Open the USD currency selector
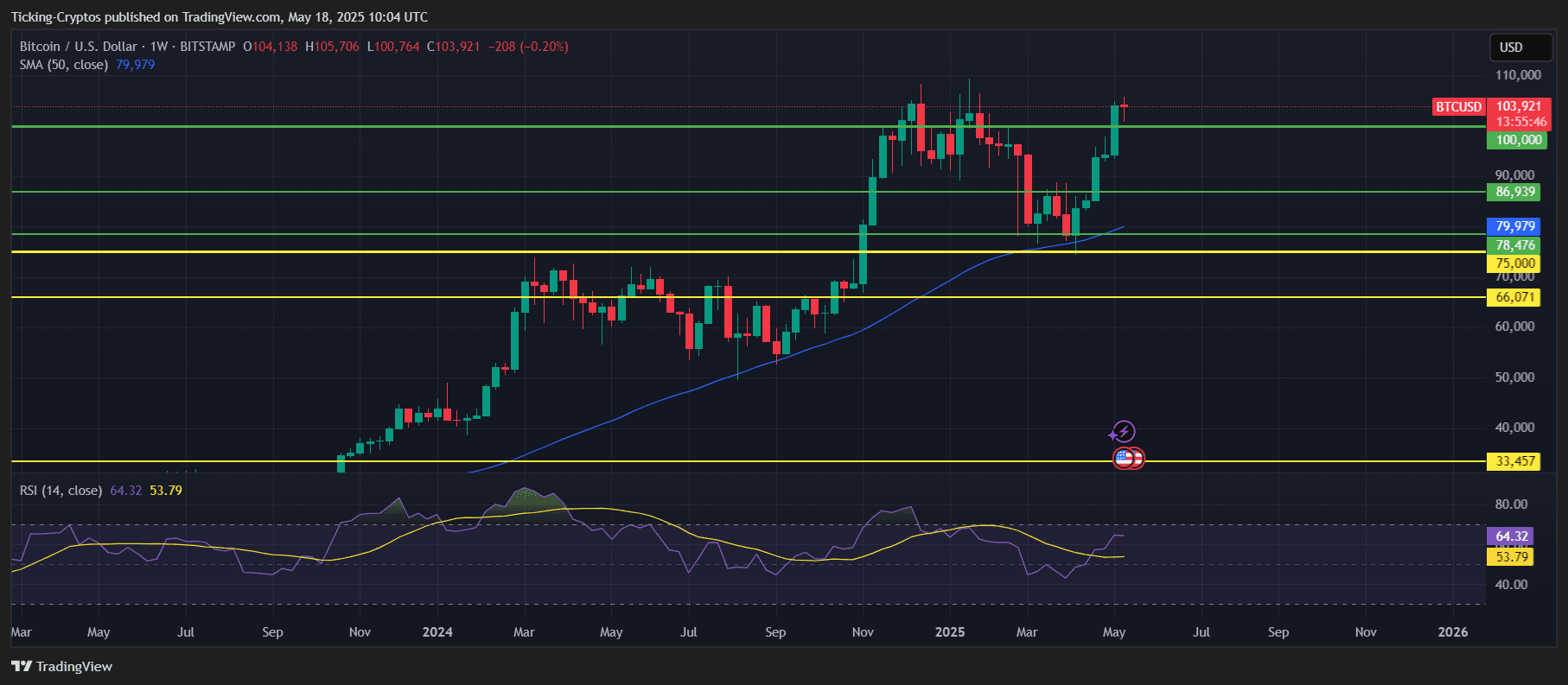This screenshot has width=1568, height=685. coord(1521,48)
